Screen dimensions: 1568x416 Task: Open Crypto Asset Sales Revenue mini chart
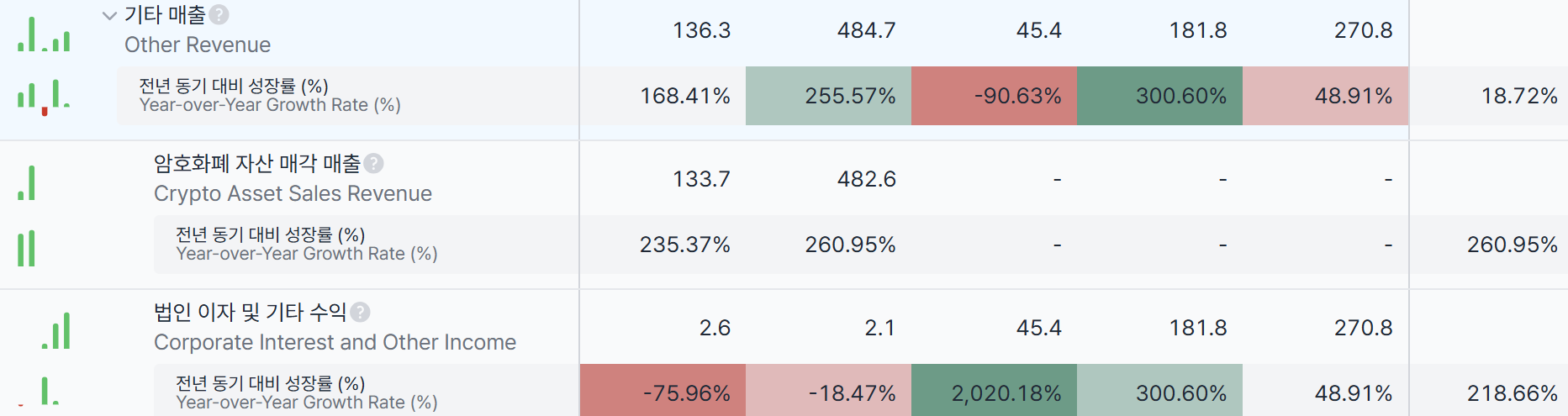(27, 183)
